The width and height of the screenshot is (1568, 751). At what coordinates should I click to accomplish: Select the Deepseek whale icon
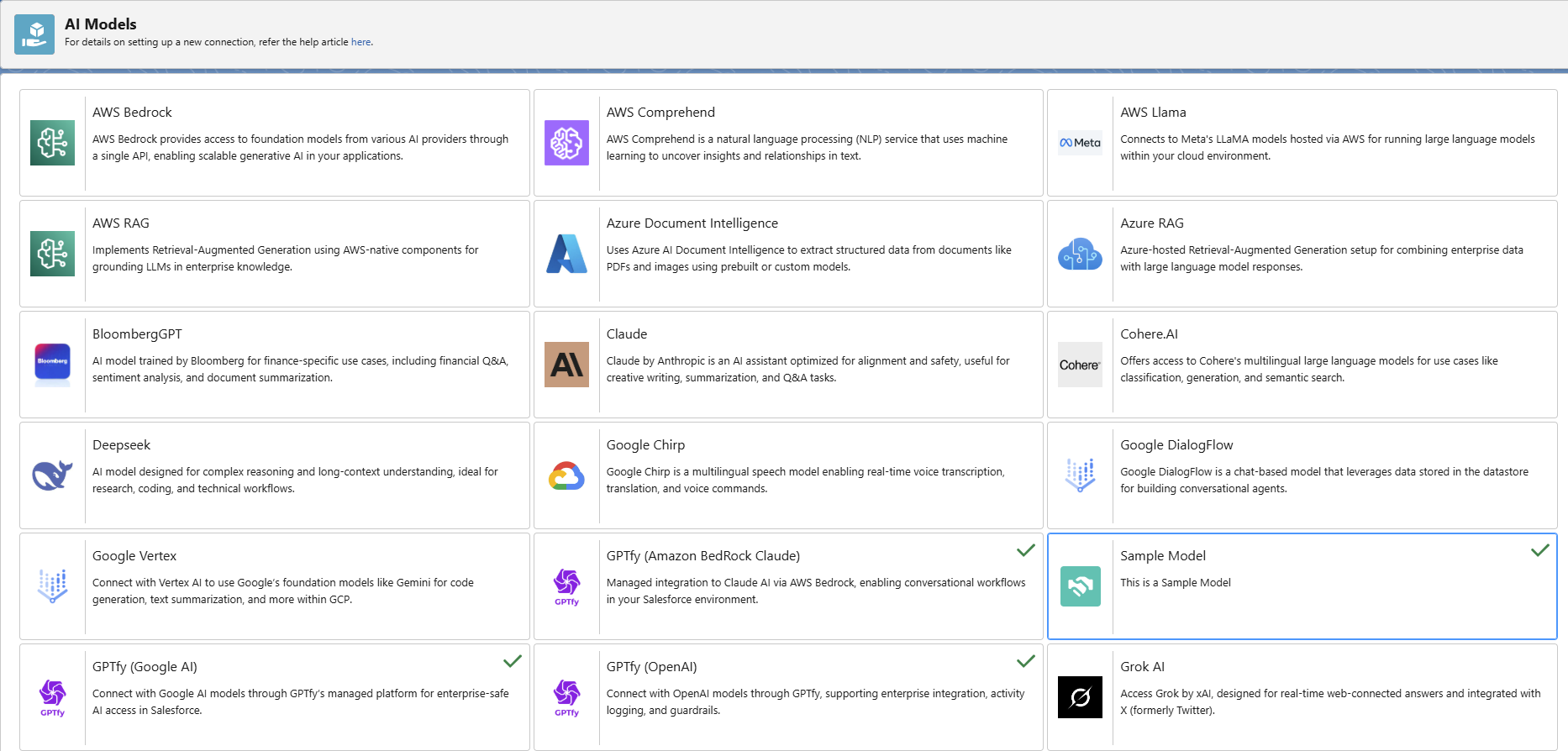pos(52,475)
